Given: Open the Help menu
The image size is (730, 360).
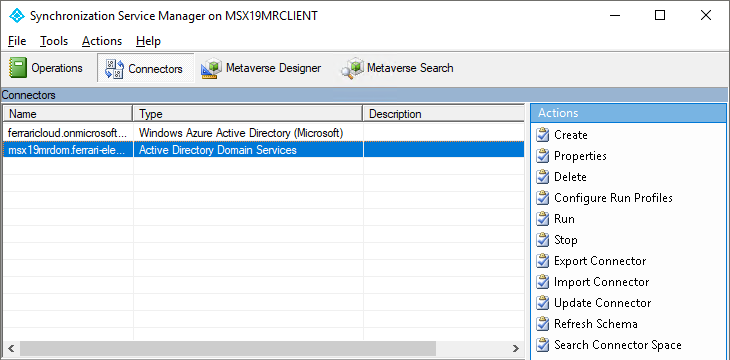Looking at the screenshot, I should tap(149, 41).
